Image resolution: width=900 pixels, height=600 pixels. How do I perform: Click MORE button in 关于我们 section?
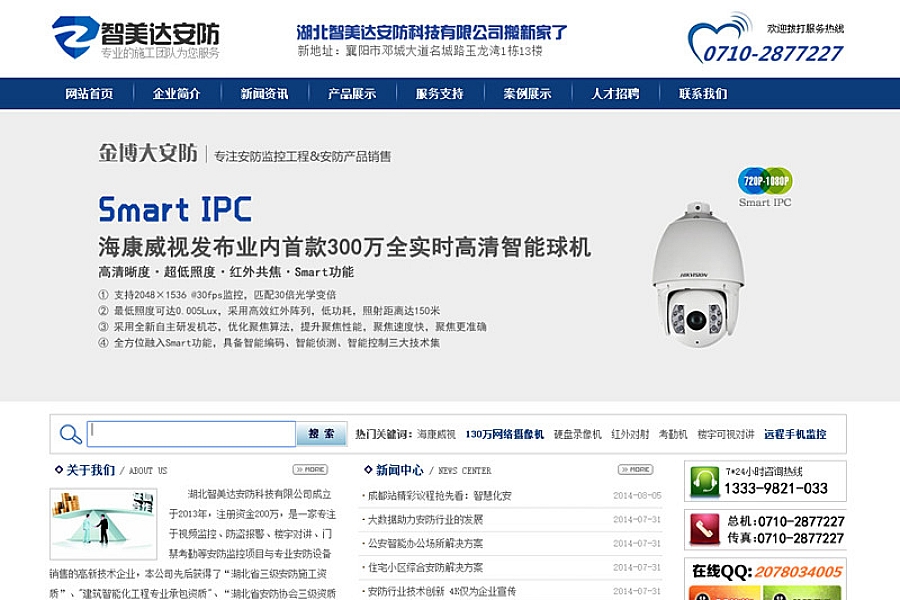tap(310, 470)
